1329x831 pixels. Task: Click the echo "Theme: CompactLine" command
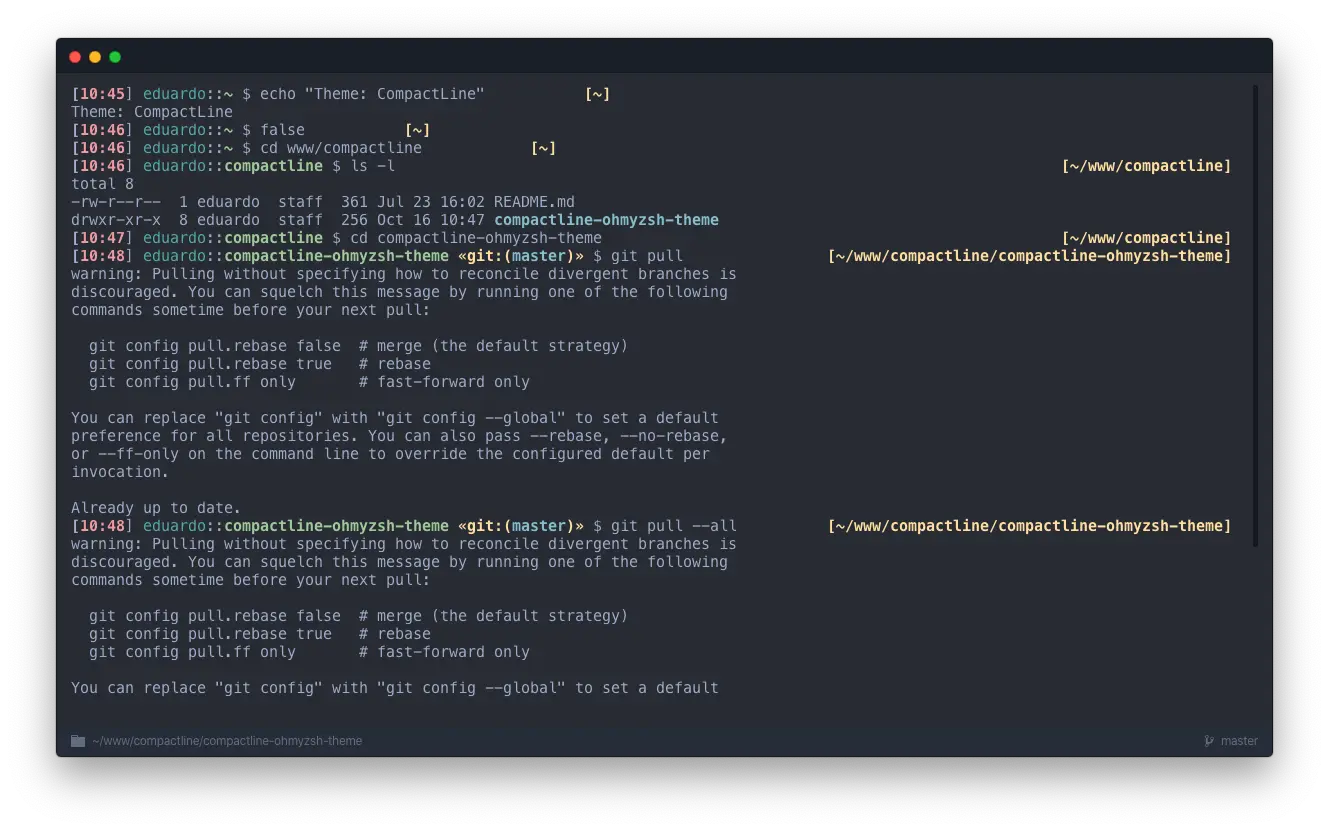coord(372,94)
